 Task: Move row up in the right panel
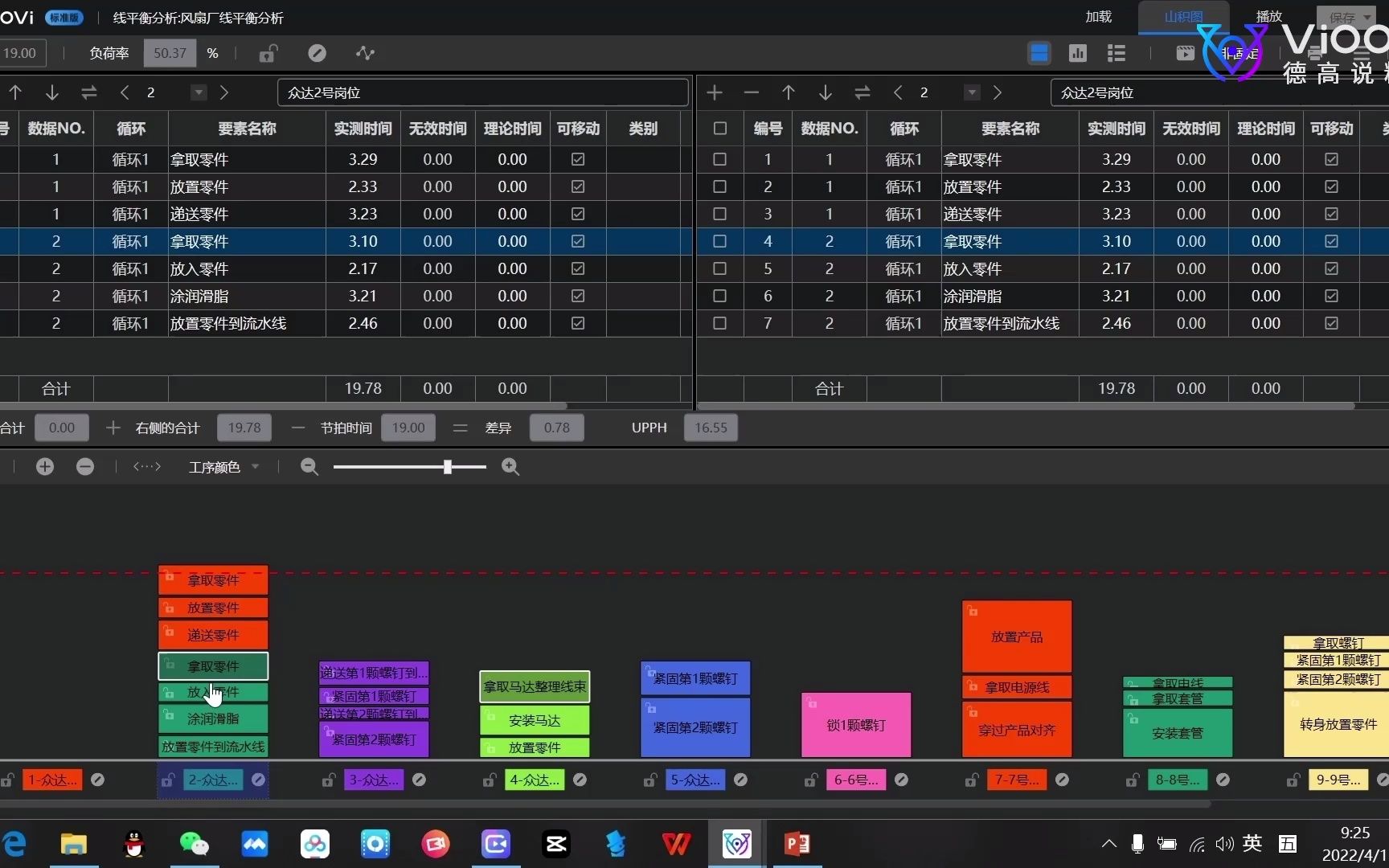click(789, 92)
